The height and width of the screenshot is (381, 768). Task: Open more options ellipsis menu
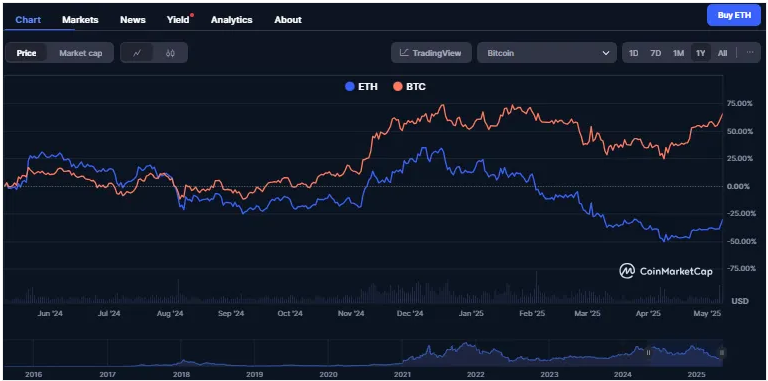pyautogui.click(x=750, y=52)
